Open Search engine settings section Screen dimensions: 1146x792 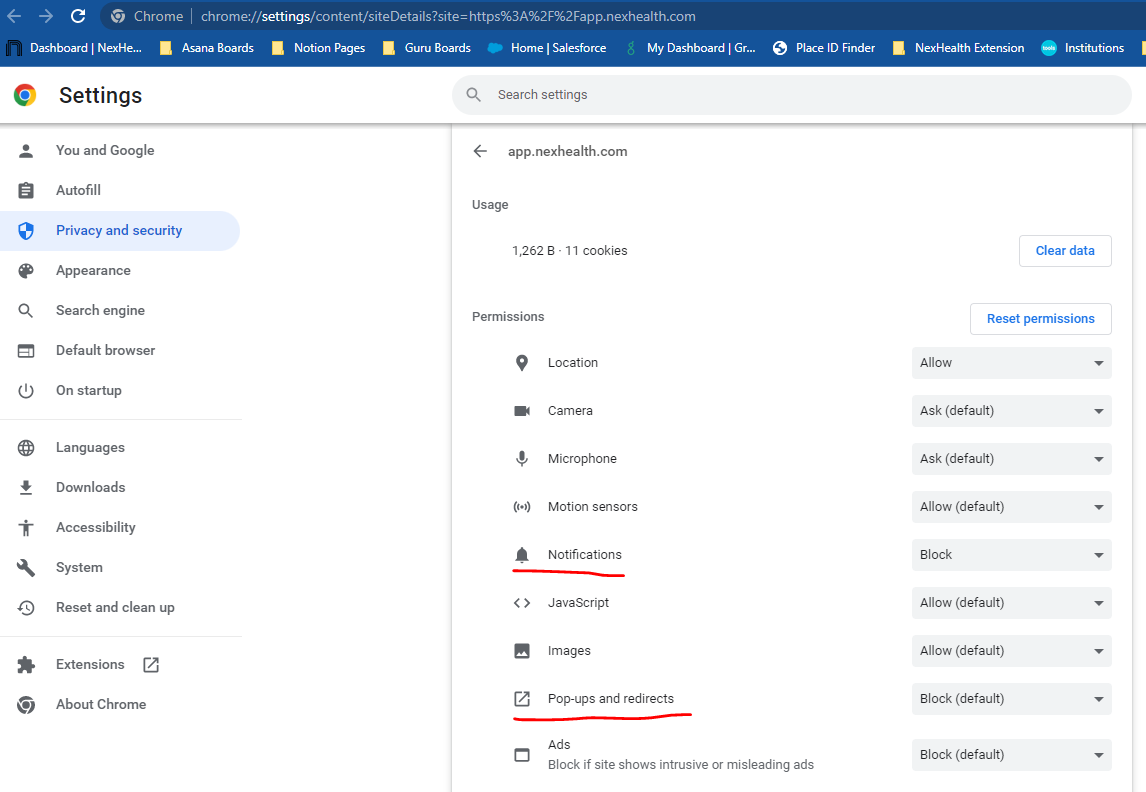tap(120, 311)
